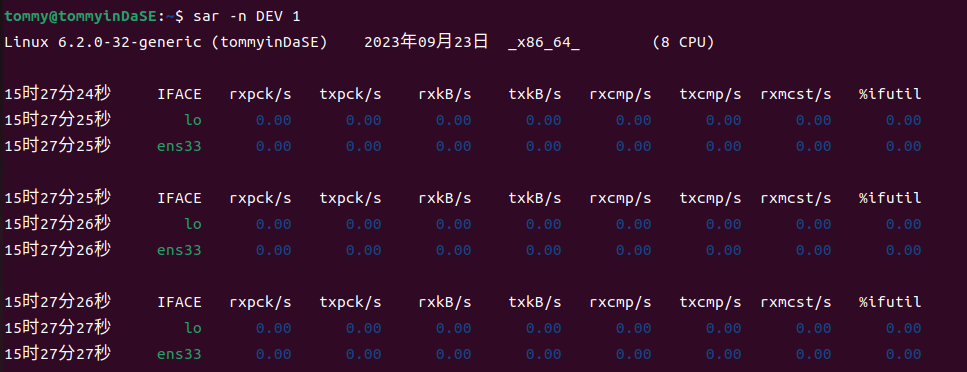The width and height of the screenshot is (967, 372).
Task: Click rxmcst/s header in the 15时27分26秒 header row
Action: [x=796, y=302]
